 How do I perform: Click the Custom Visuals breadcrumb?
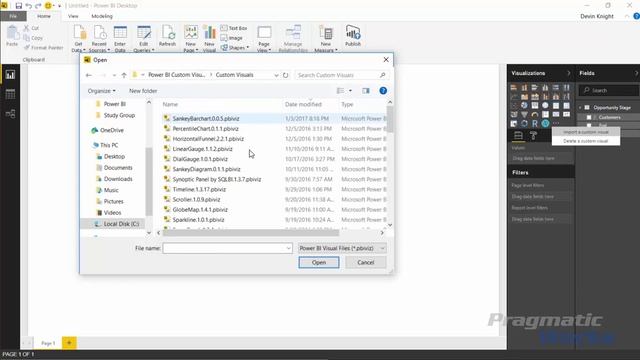coord(234,75)
